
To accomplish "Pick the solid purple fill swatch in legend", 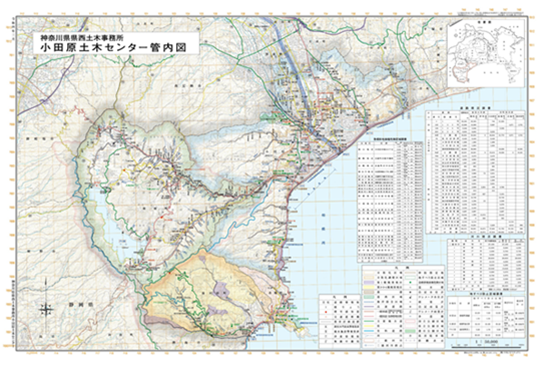I will point(369,282).
